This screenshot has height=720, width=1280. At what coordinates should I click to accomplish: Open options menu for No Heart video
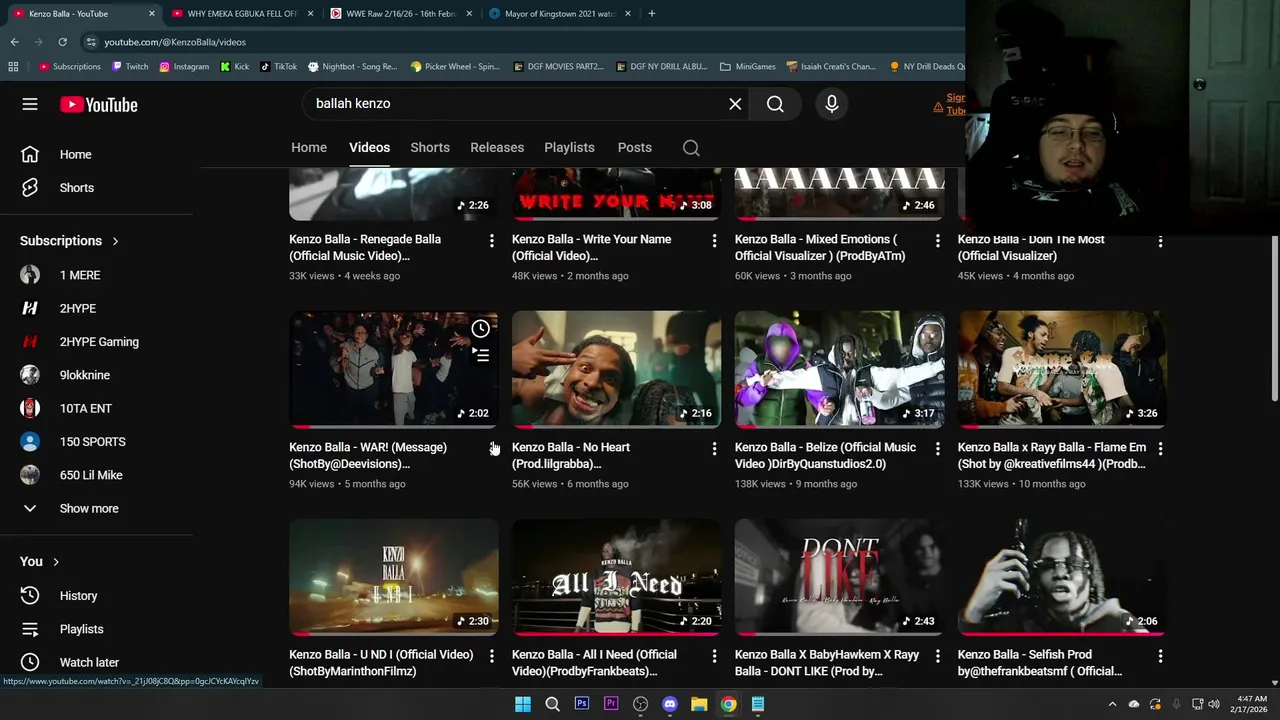(714, 449)
